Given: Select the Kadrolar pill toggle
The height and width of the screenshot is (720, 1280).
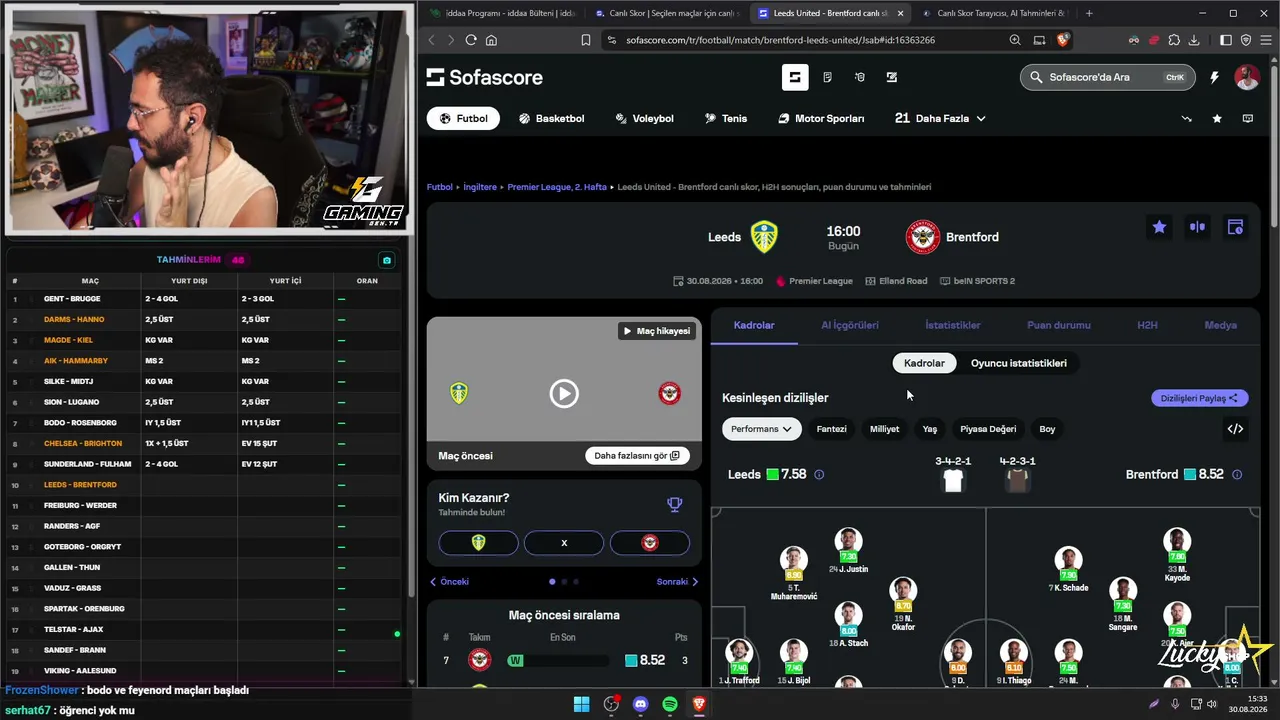Looking at the screenshot, I should coord(924,363).
